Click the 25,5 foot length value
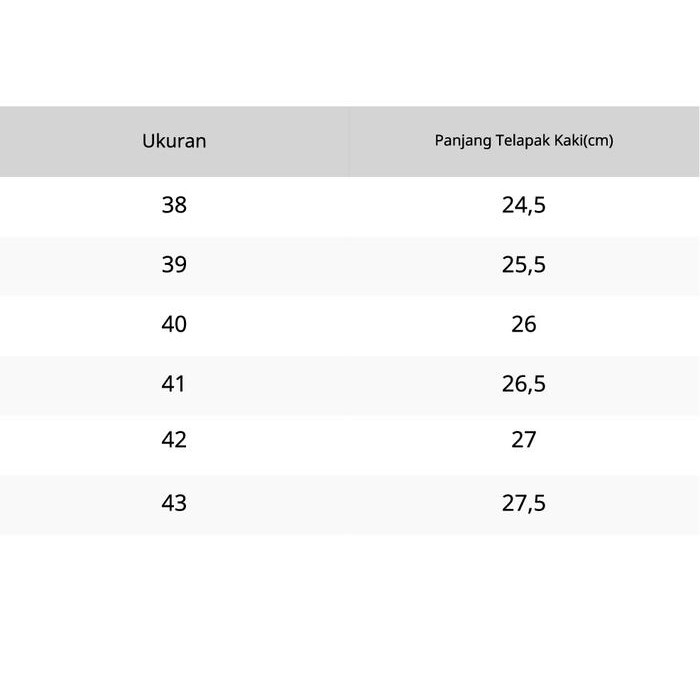The height and width of the screenshot is (700, 700). click(x=523, y=265)
